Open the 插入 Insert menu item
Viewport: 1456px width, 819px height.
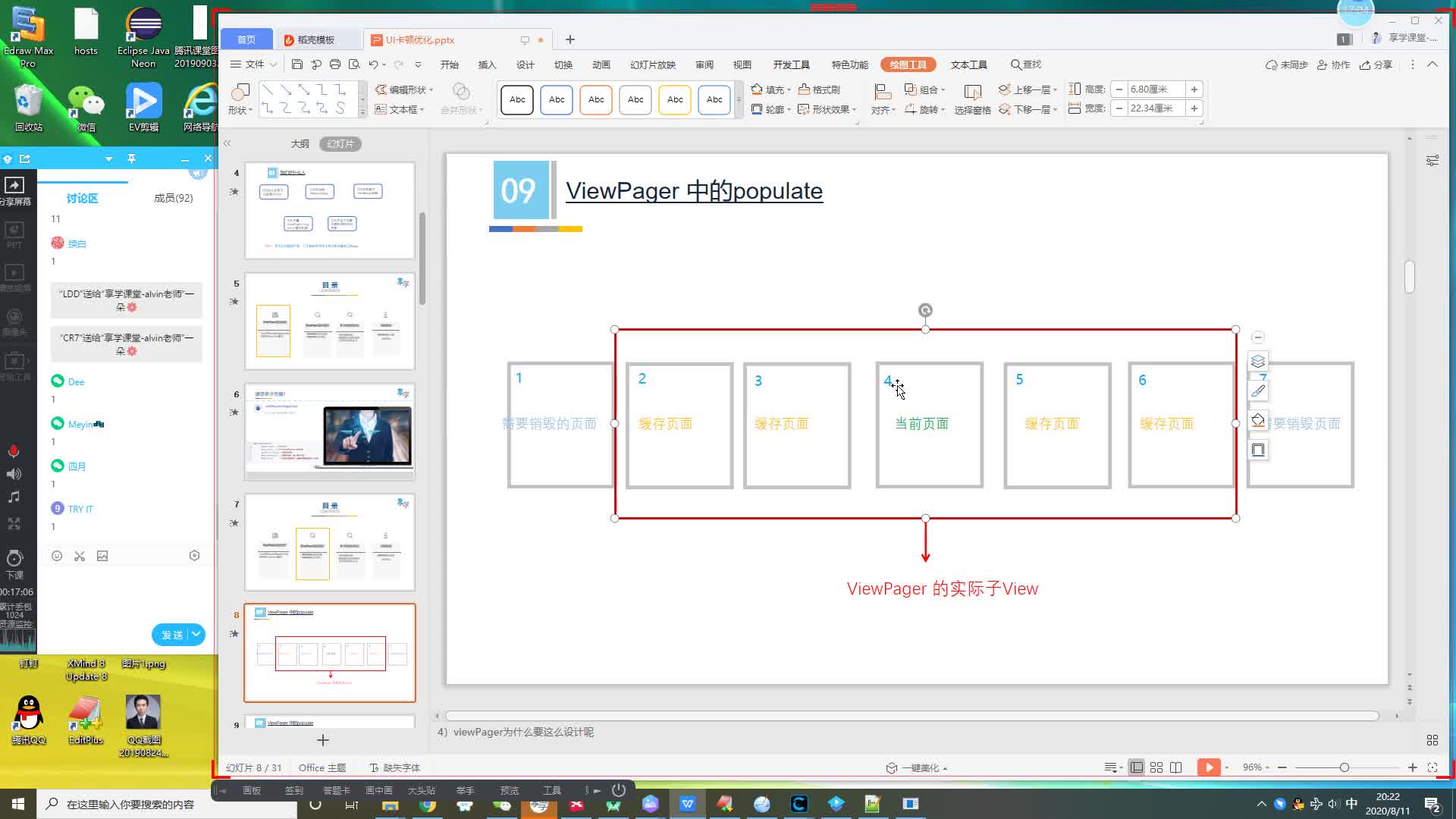(x=487, y=64)
